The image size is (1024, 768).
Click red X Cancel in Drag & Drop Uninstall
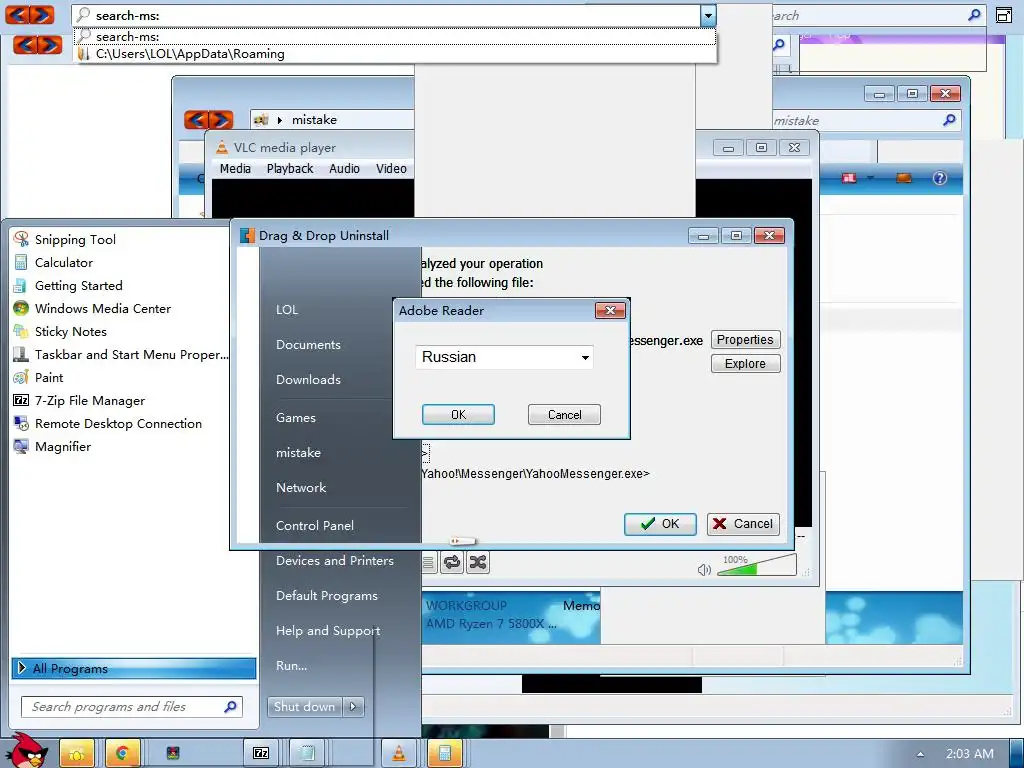(x=743, y=524)
